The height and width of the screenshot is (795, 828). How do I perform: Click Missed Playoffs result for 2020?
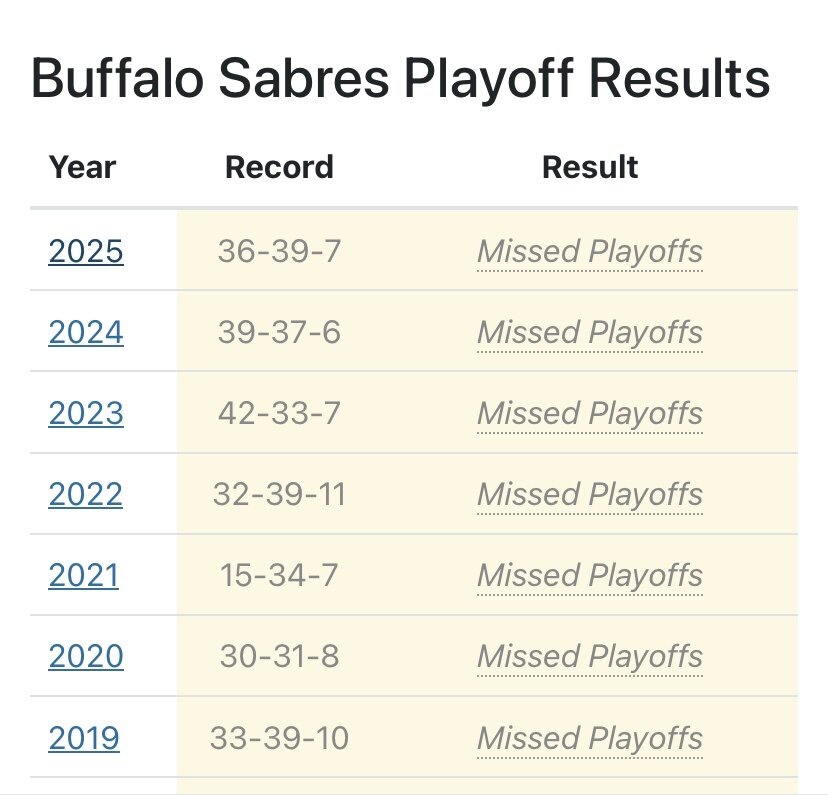590,657
